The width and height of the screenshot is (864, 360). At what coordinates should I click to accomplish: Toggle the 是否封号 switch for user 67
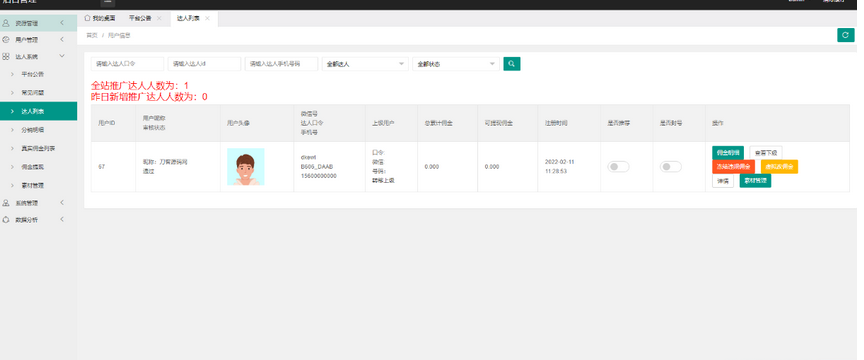coord(671,166)
